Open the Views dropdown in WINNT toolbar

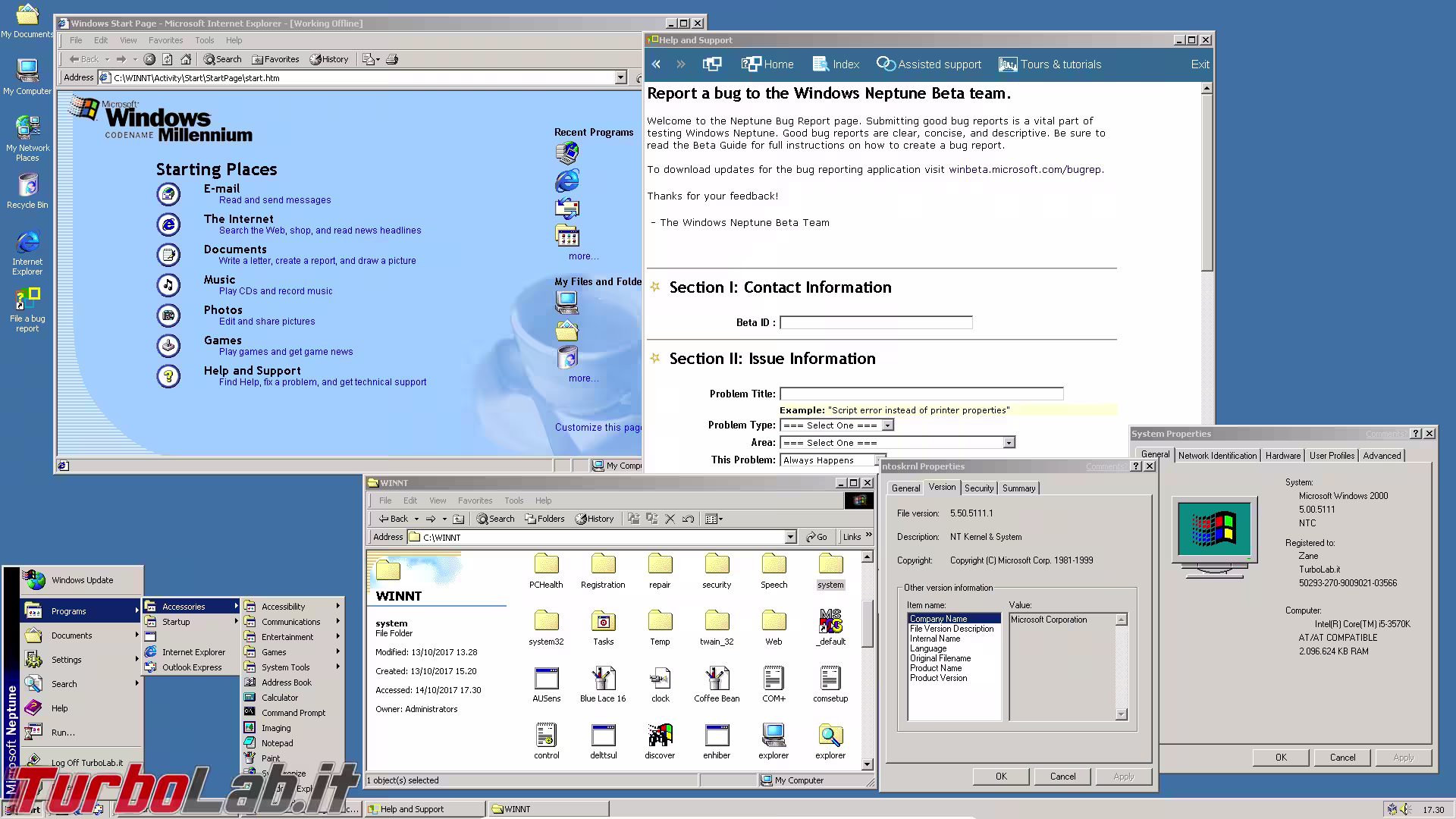[x=714, y=519]
